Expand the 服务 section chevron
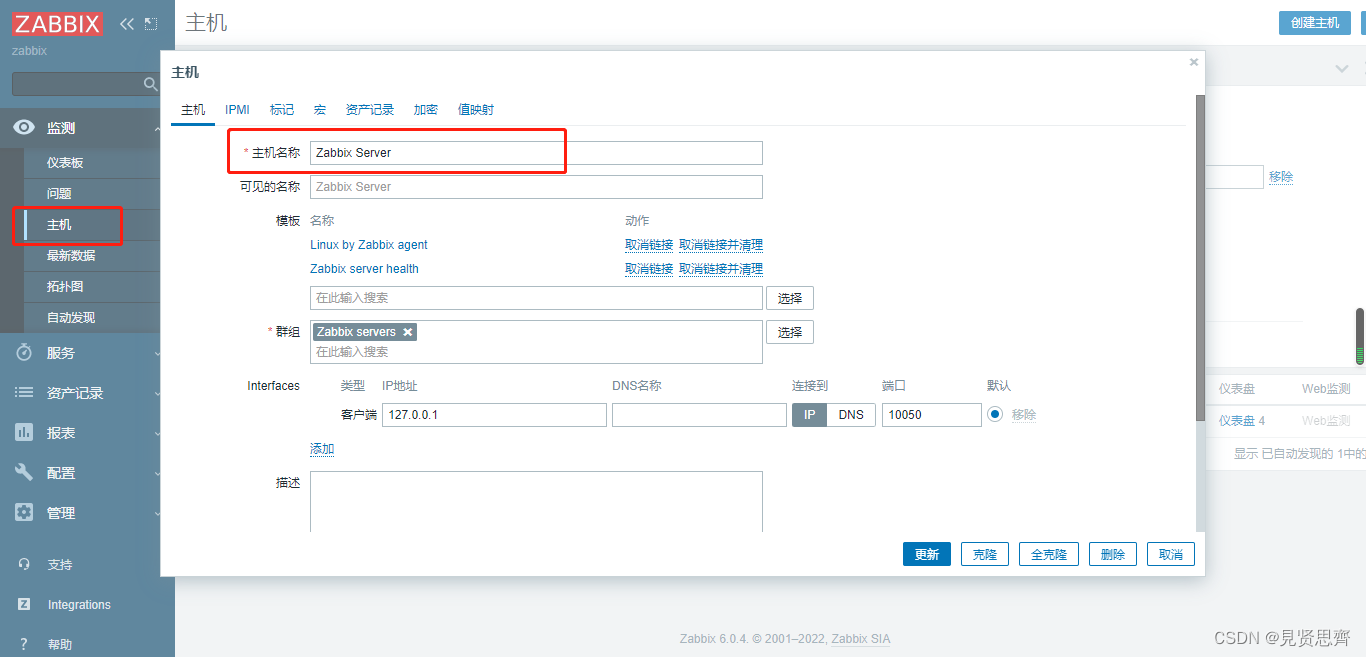The height and width of the screenshot is (657, 1366). coord(156,352)
